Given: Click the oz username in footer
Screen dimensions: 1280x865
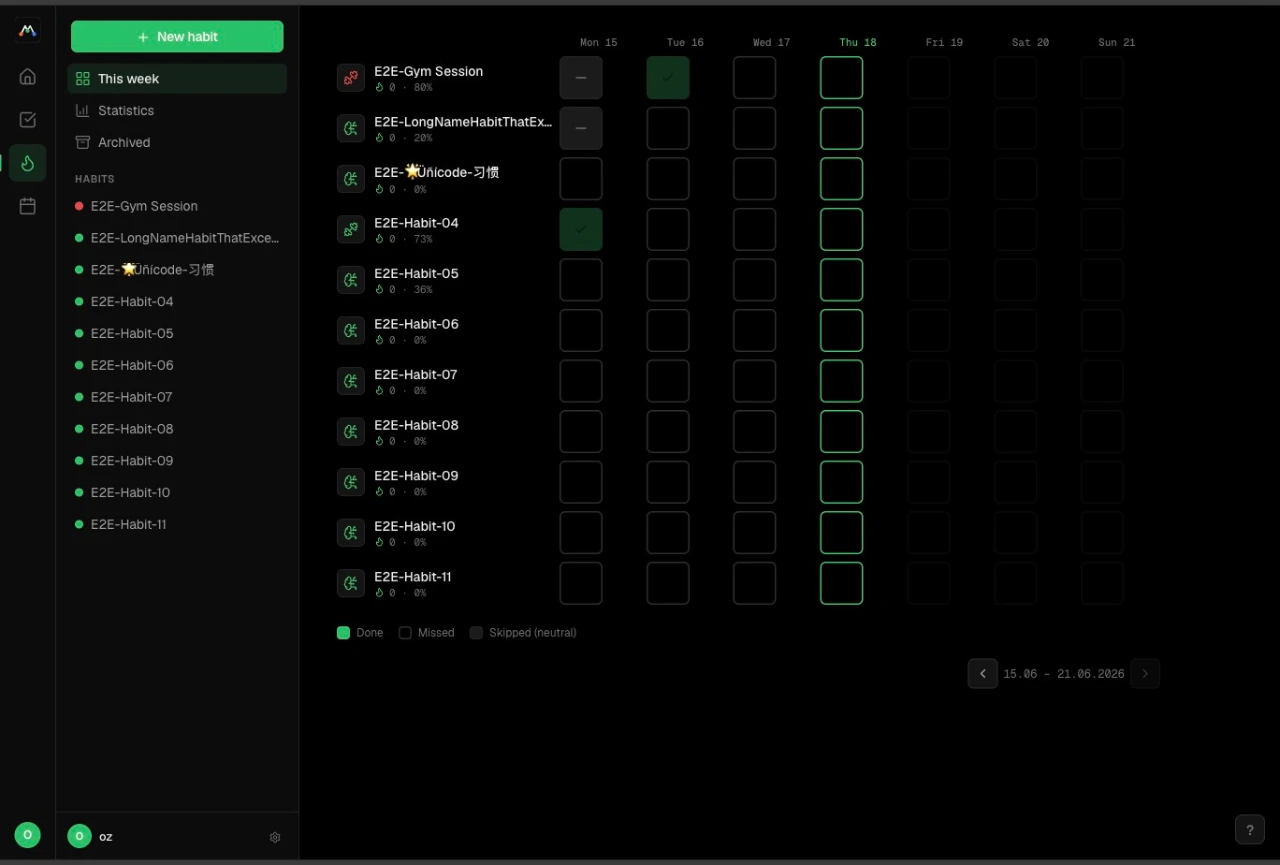Looking at the screenshot, I should [106, 837].
